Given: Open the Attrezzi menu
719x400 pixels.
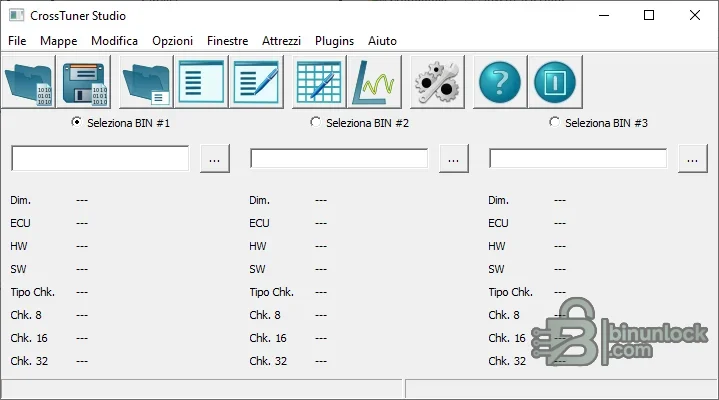Looking at the screenshot, I should point(282,41).
